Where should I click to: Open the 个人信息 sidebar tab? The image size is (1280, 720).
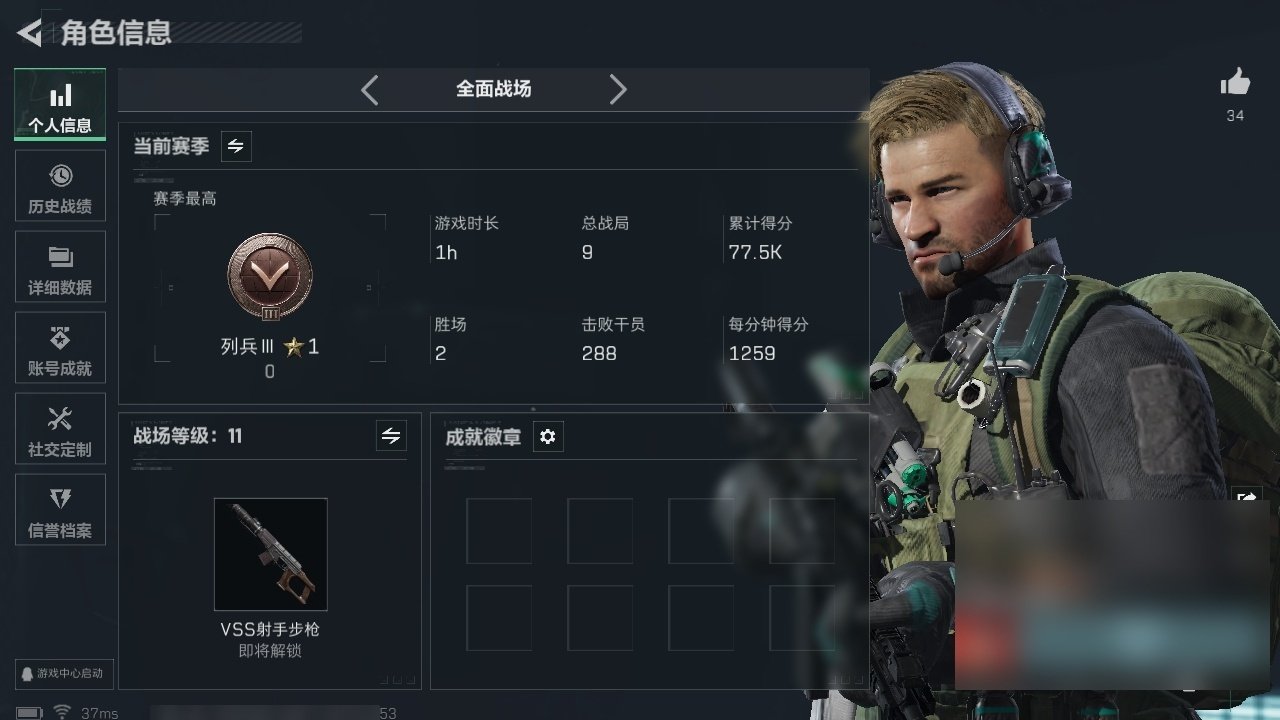tap(60, 105)
